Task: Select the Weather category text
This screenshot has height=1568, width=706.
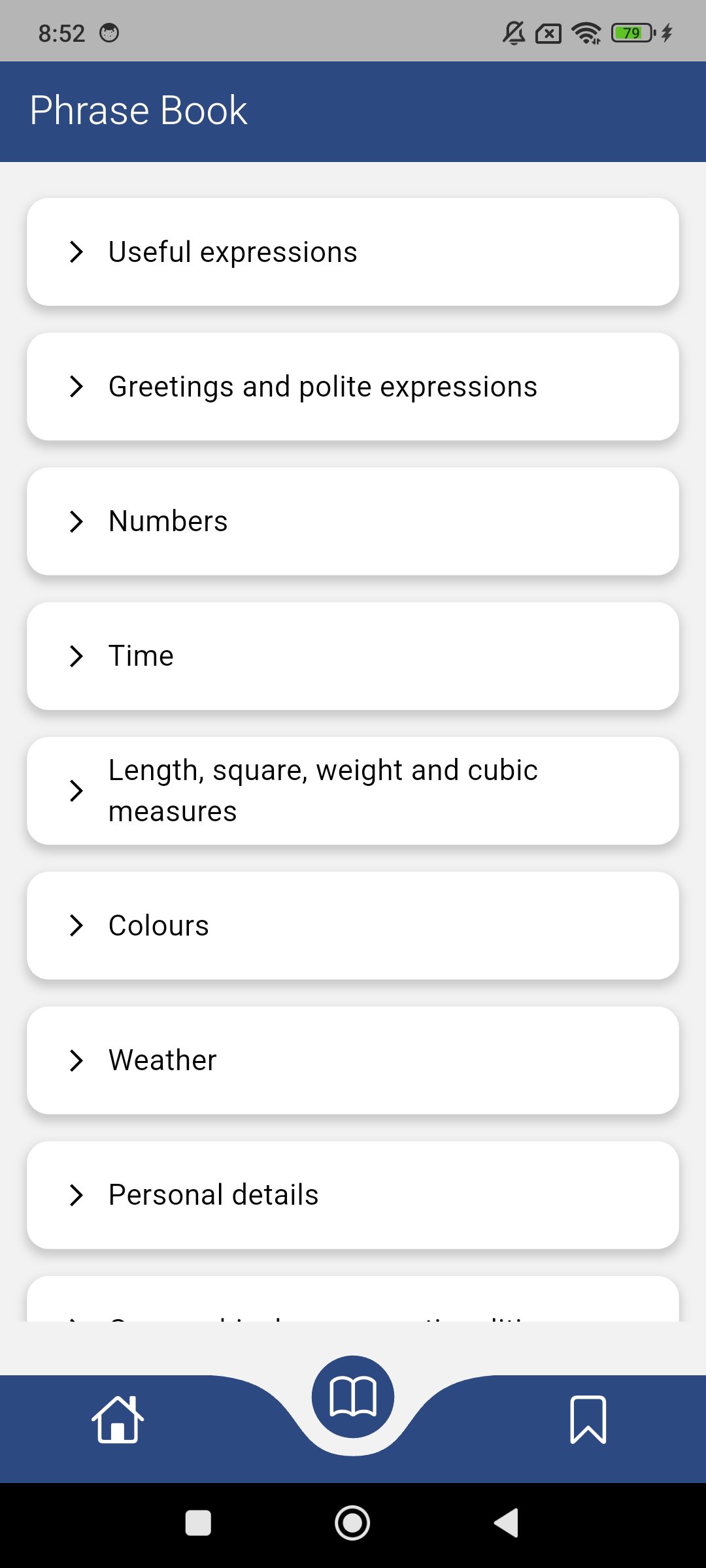Action: 162,1060
